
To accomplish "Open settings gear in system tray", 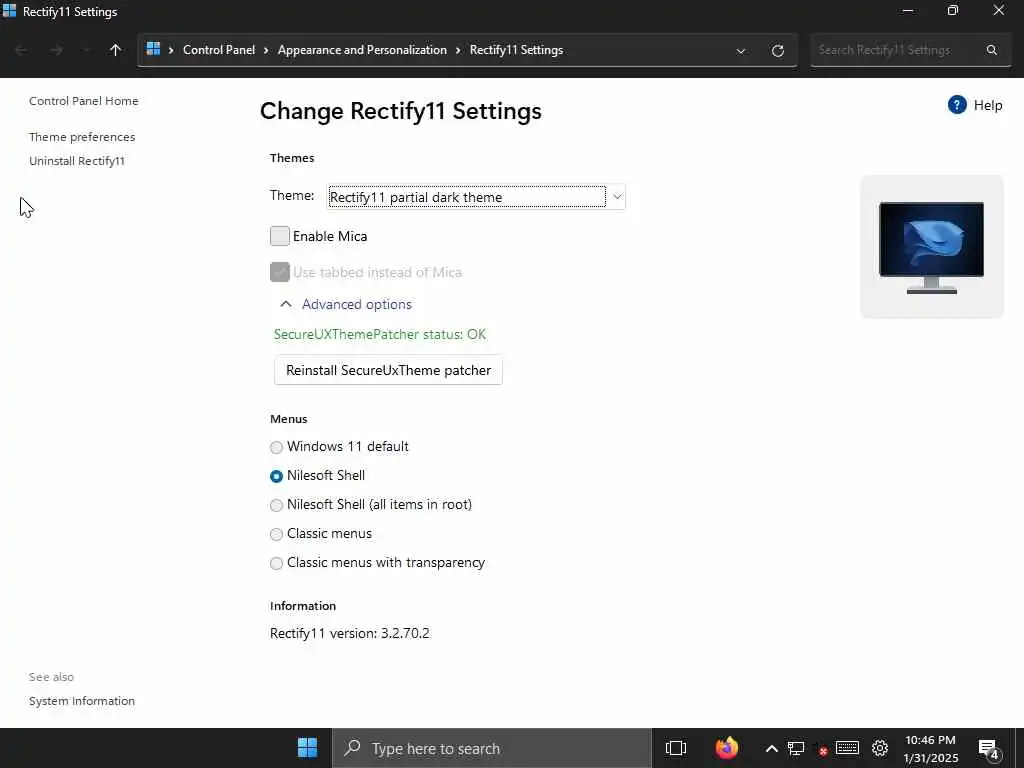I will (880, 748).
